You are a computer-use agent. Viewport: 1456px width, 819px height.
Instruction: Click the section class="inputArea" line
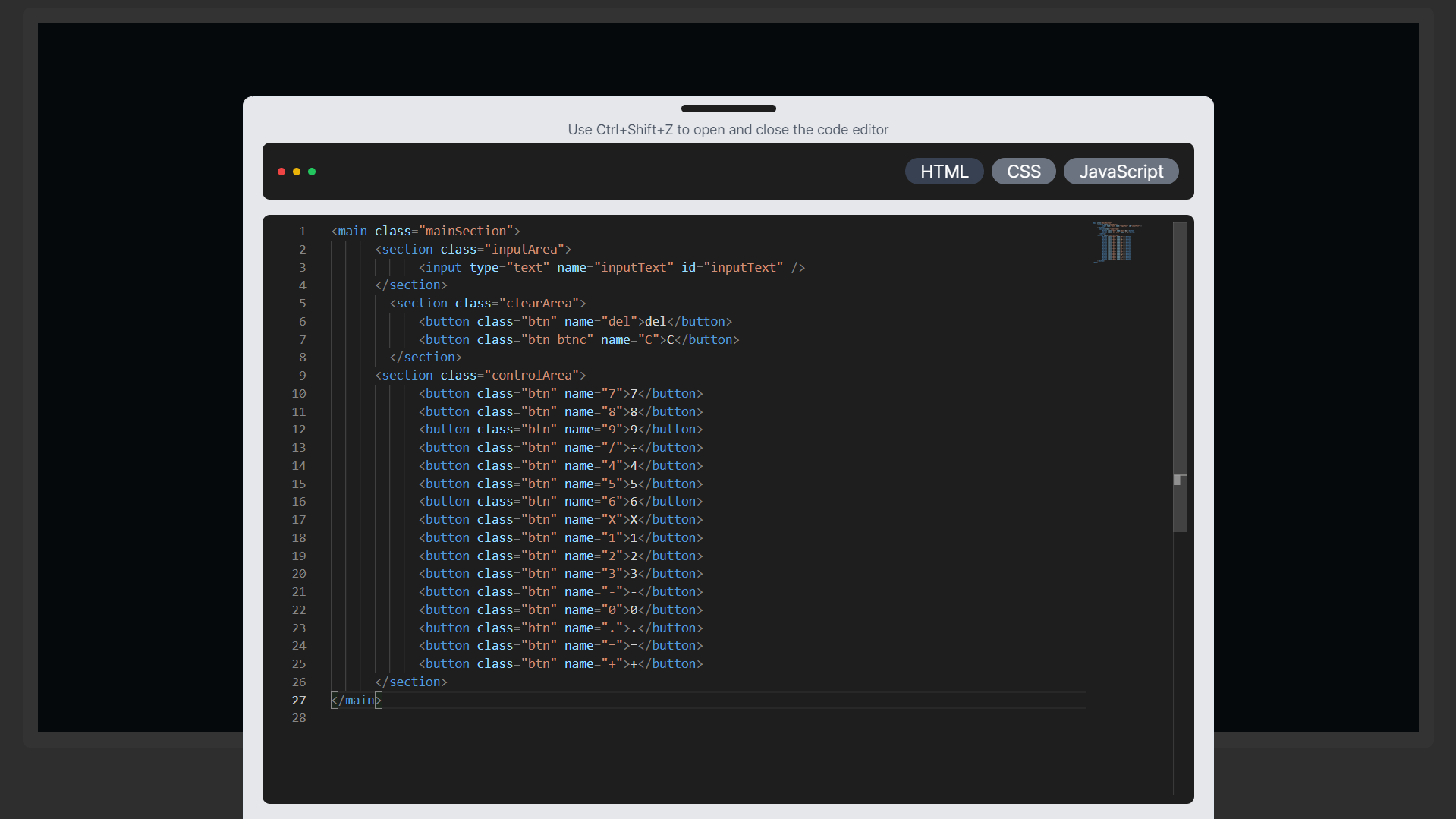point(473,249)
